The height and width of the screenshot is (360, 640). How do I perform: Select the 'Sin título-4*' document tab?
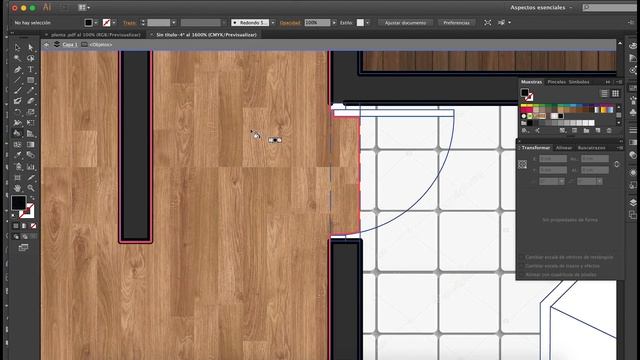(206, 35)
